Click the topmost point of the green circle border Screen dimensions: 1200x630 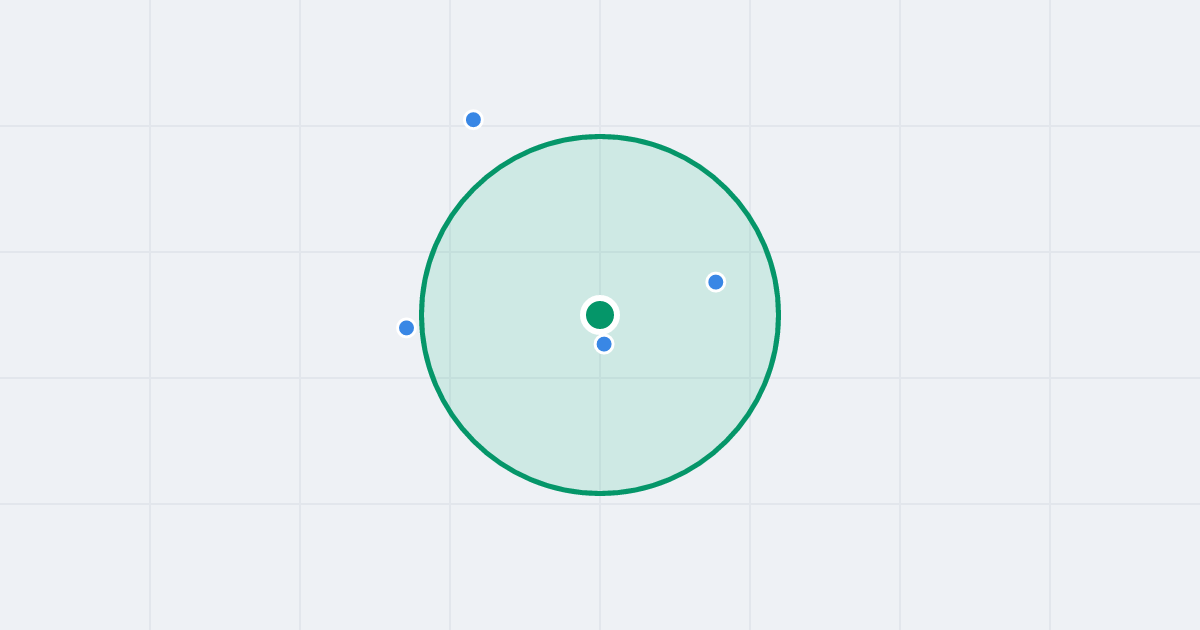click(x=600, y=136)
